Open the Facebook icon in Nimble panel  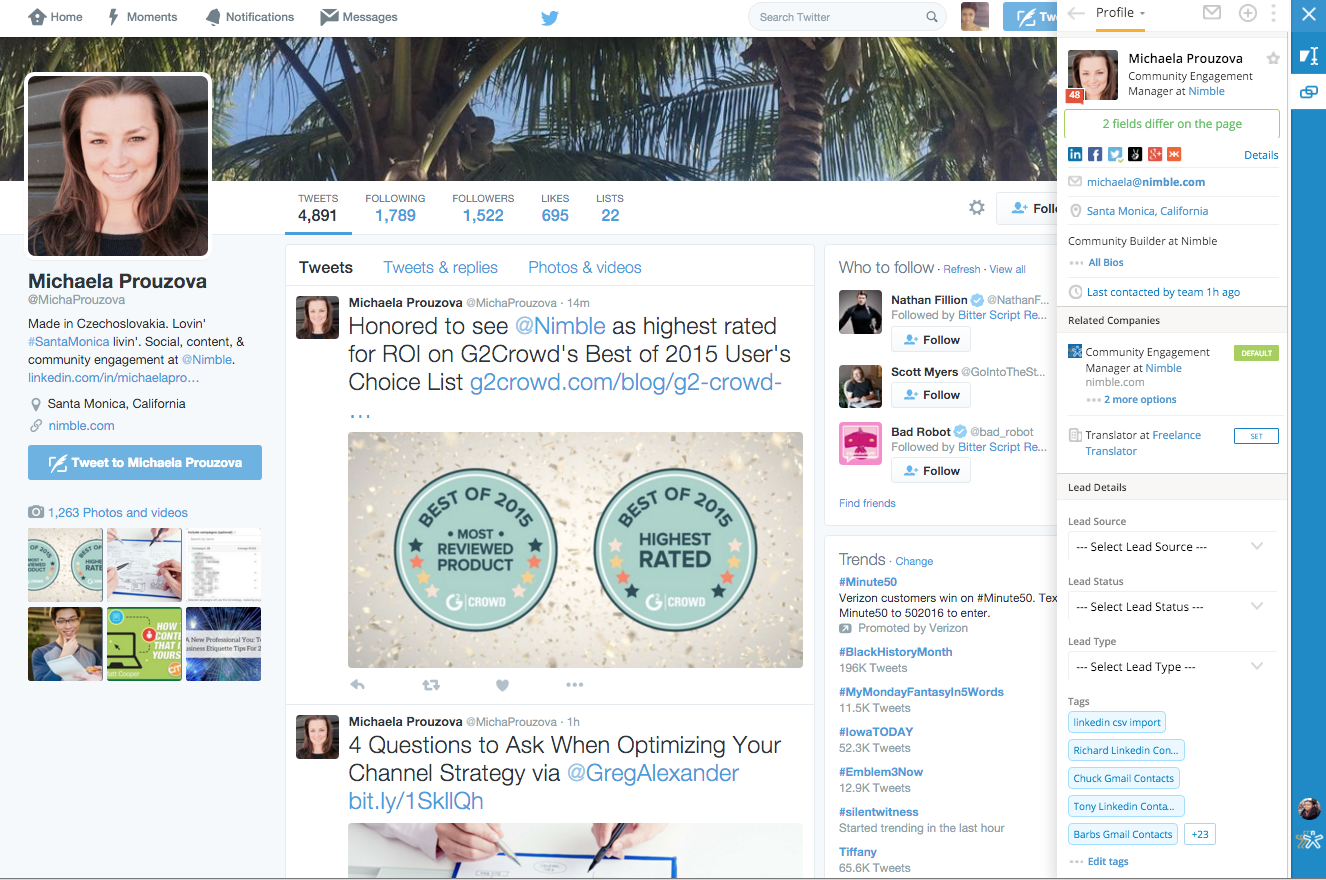1095,154
